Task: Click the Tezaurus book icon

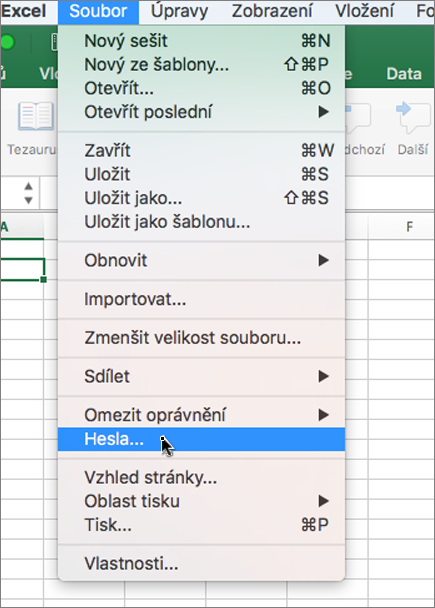Action: click(x=36, y=116)
